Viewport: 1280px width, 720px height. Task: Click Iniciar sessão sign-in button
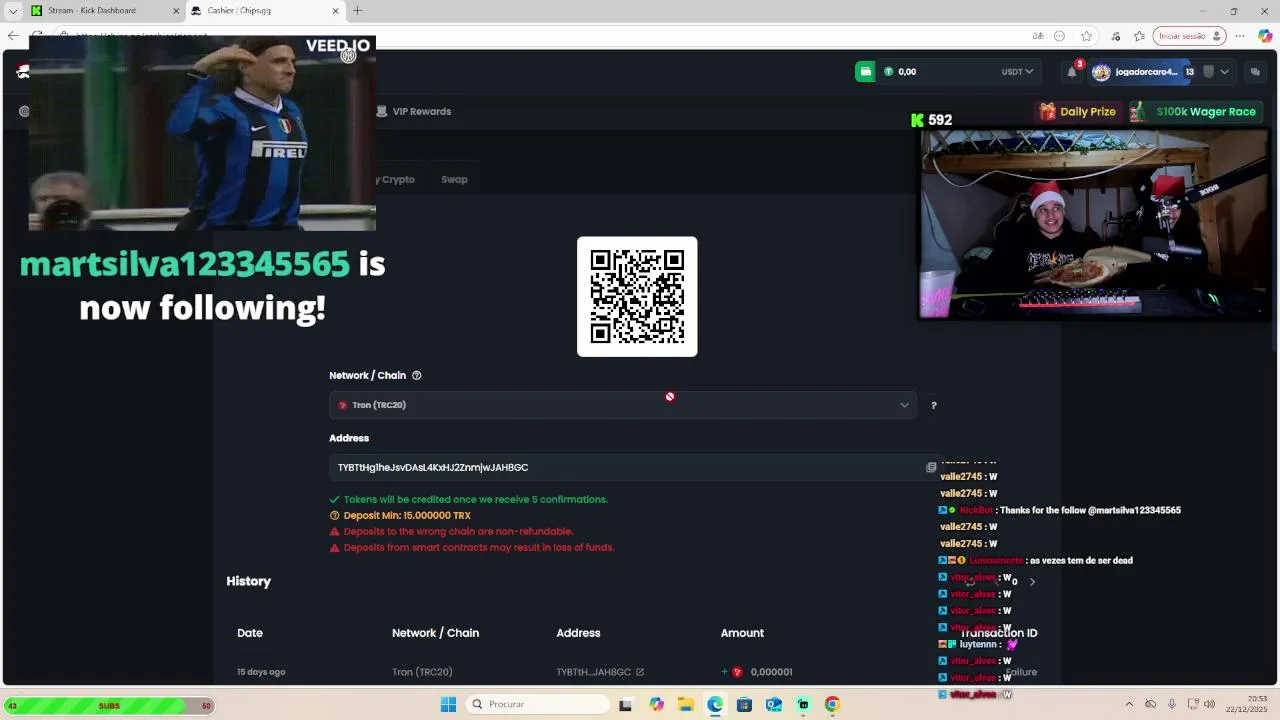[x=1189, y=36]
